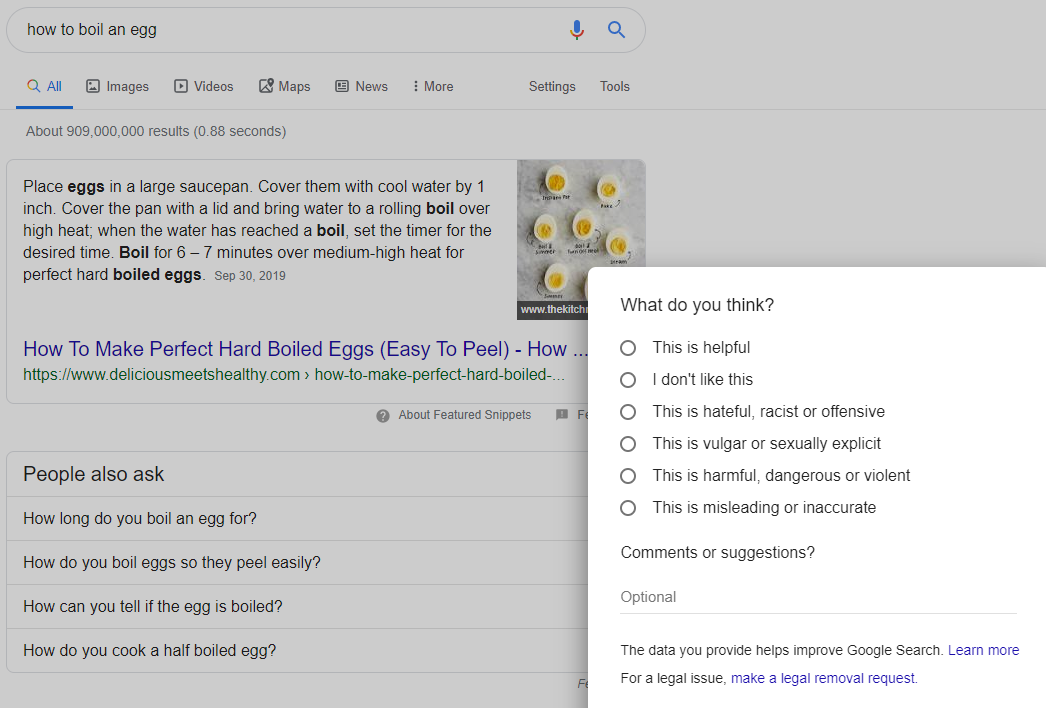Mark the snippet as misleading or inaccurate
This screenshot has height=708, width=1046.
point(628,507)
